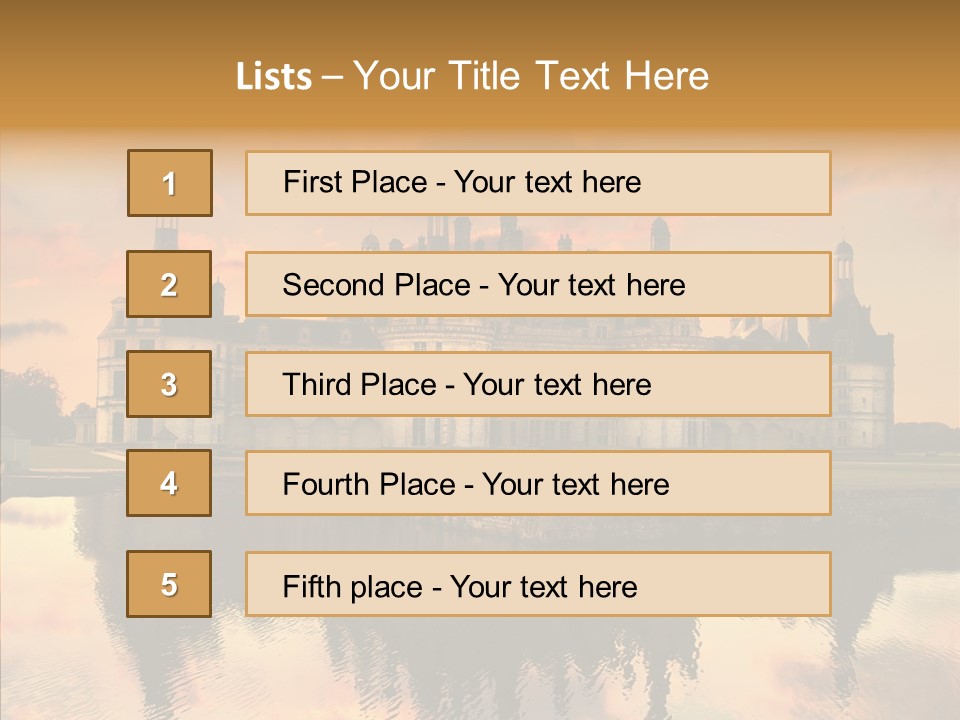Click "Your text here" in the Second Place row
960x720 pixels.
(x=591, y=285)
